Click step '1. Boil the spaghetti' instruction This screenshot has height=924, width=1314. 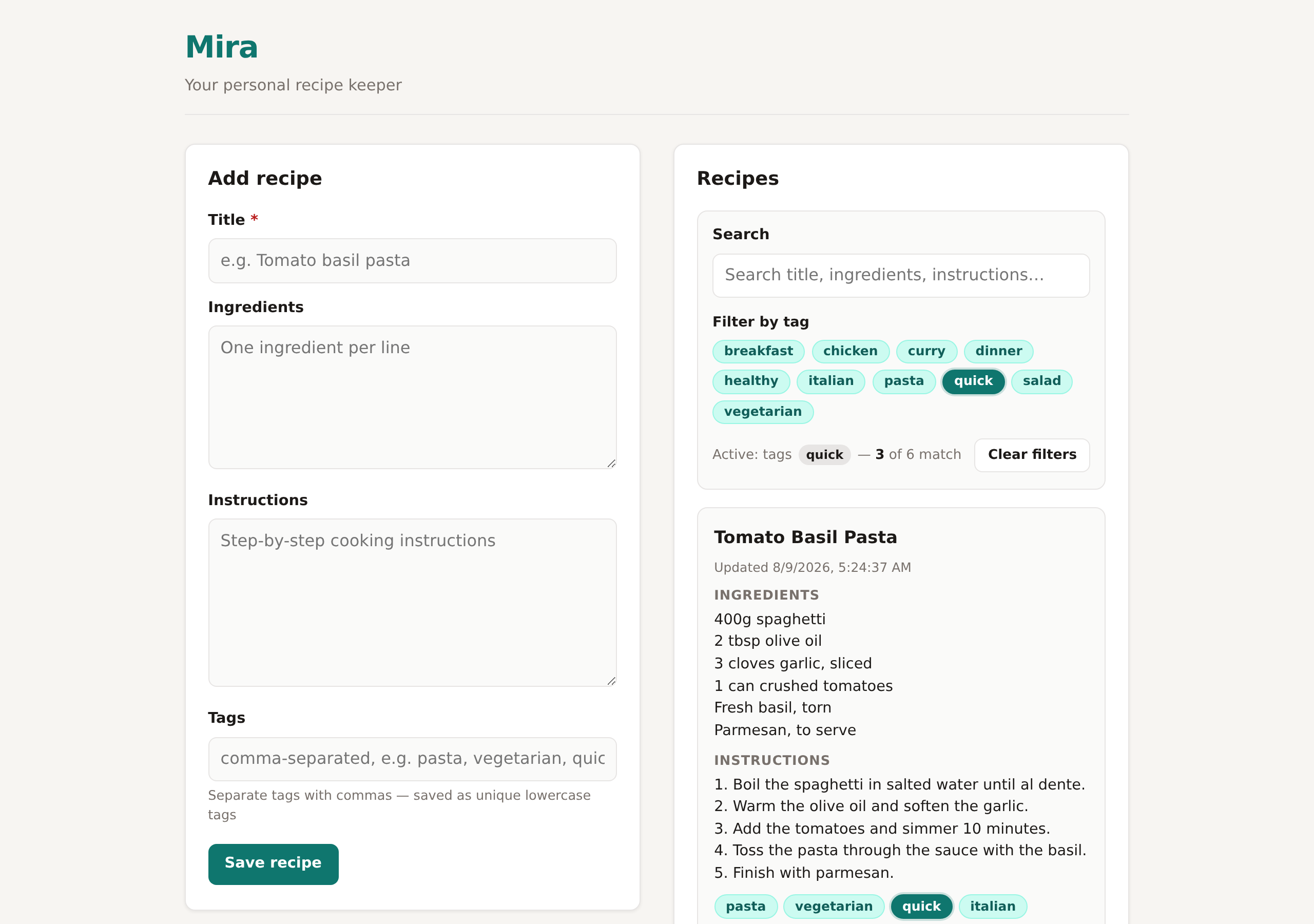[899, 784]
